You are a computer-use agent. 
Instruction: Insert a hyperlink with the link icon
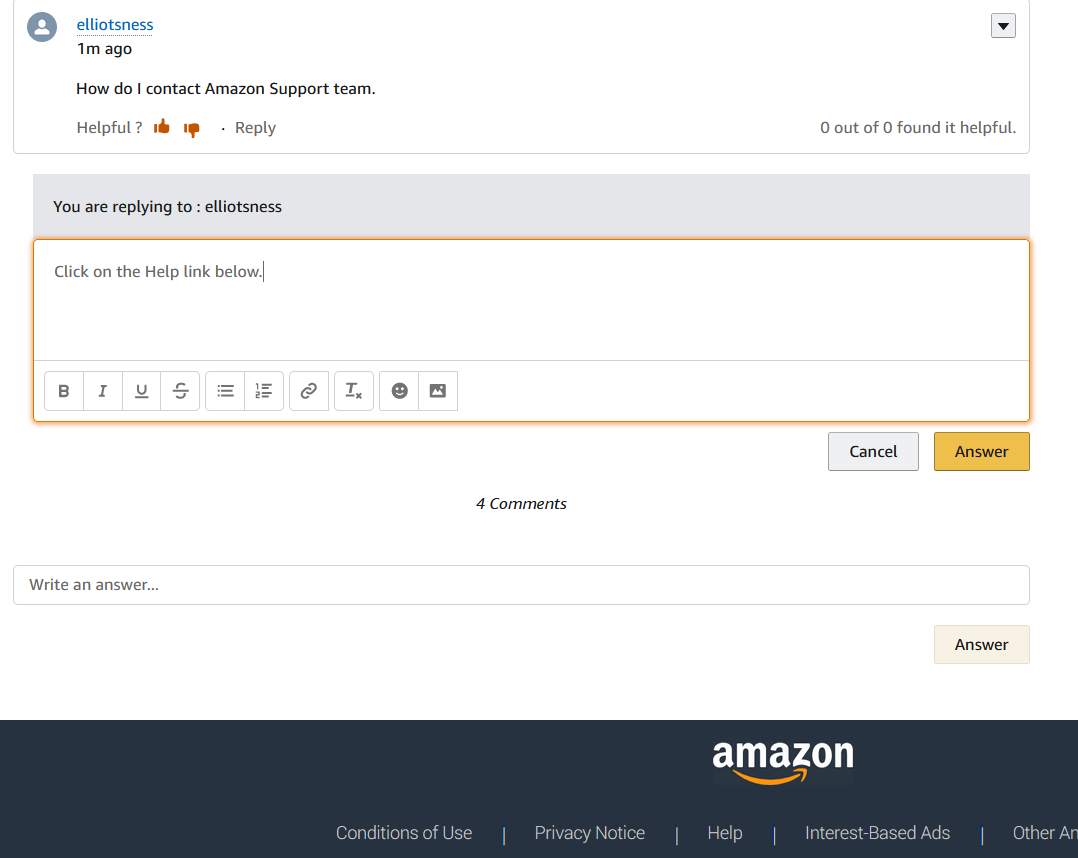pyautogui.click(x=309, y=390)
